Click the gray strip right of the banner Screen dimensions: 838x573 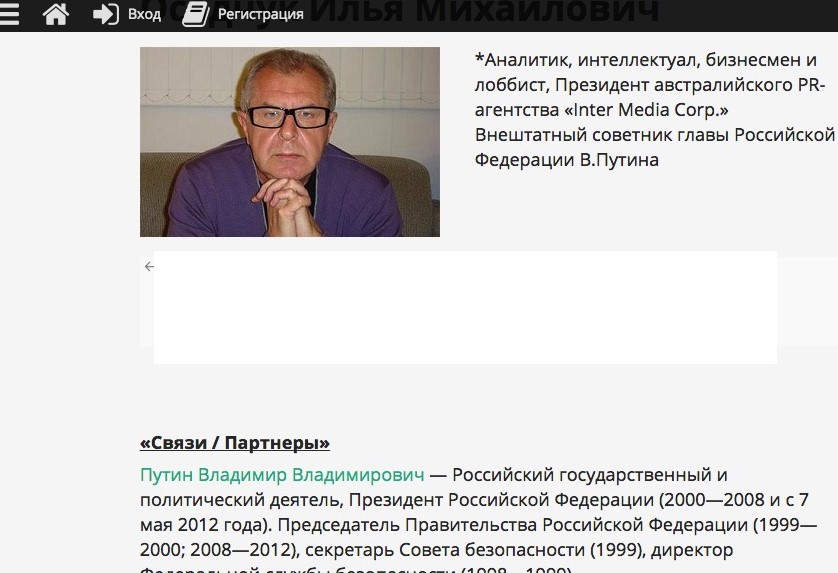807,303
